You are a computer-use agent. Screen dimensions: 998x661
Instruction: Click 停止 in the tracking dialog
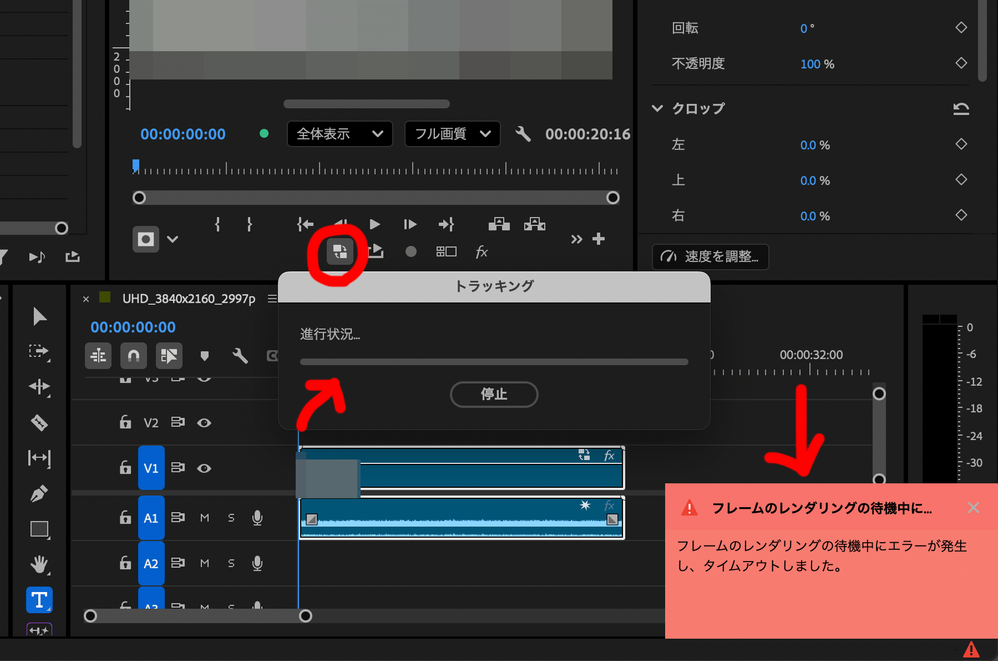(494, 394)
